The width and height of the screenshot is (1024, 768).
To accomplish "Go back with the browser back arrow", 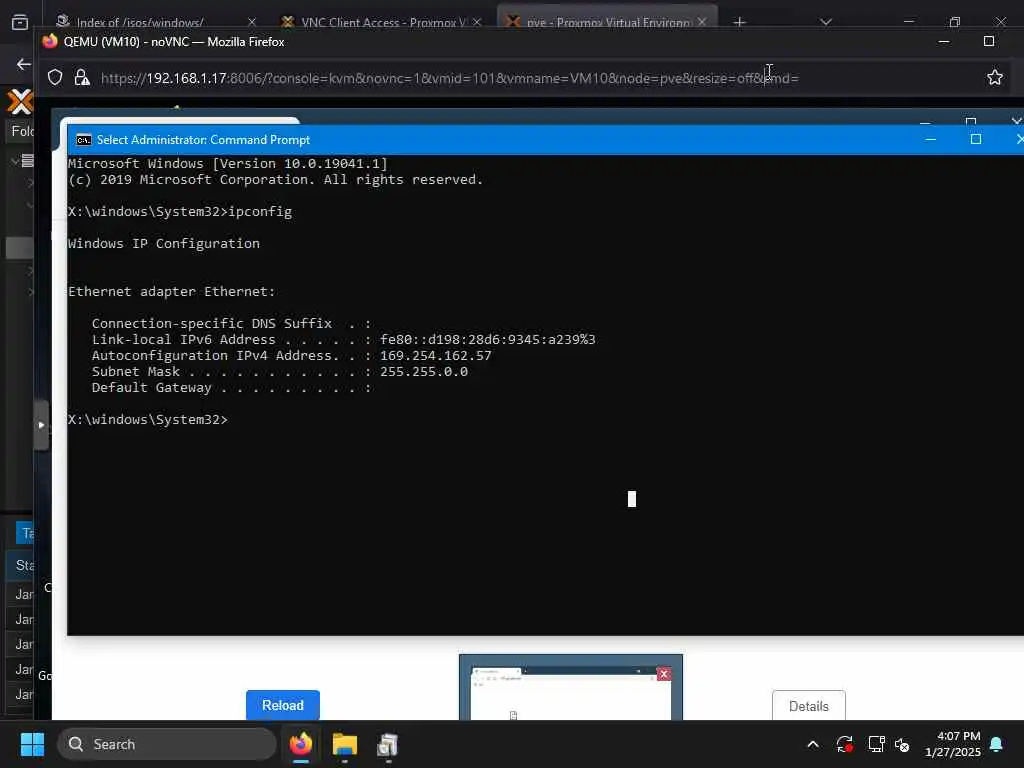I will (24, 64).
